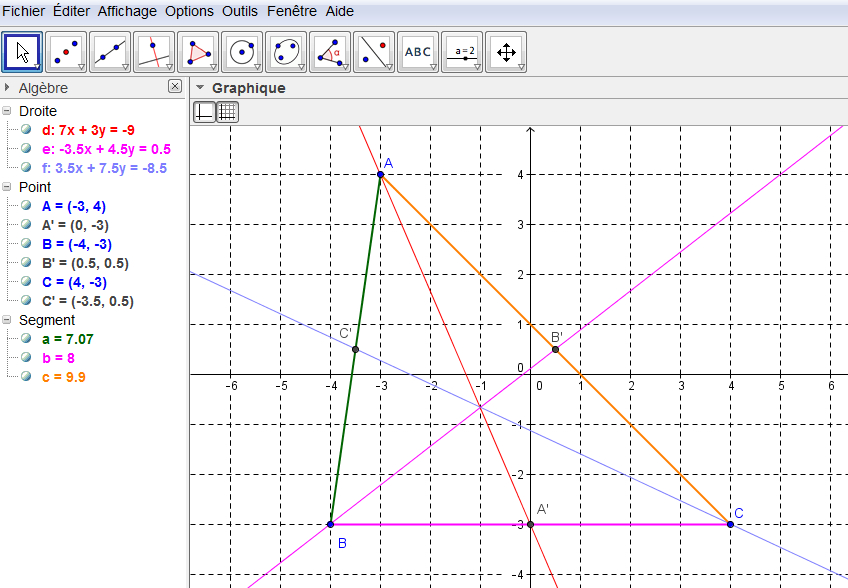Collapse the Segment tree group
Screen dimensions: 848x588
click(8, 320)
